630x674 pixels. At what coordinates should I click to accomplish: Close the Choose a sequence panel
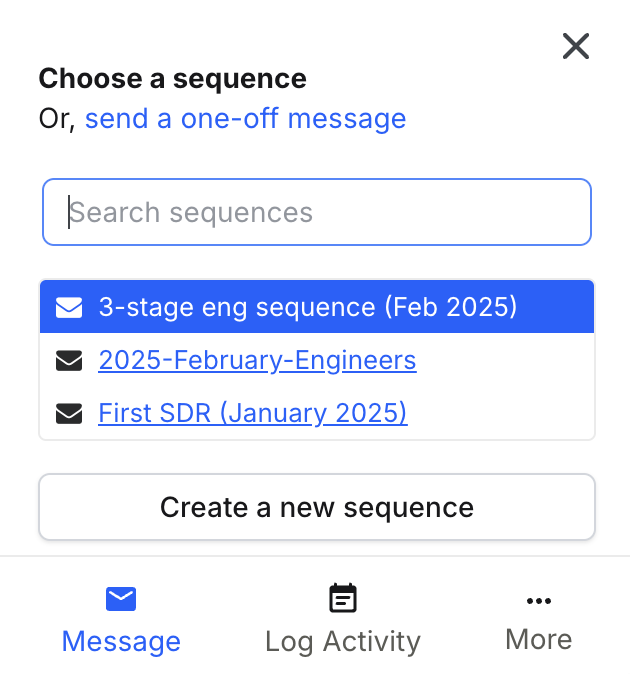click(x=575, y=46)
